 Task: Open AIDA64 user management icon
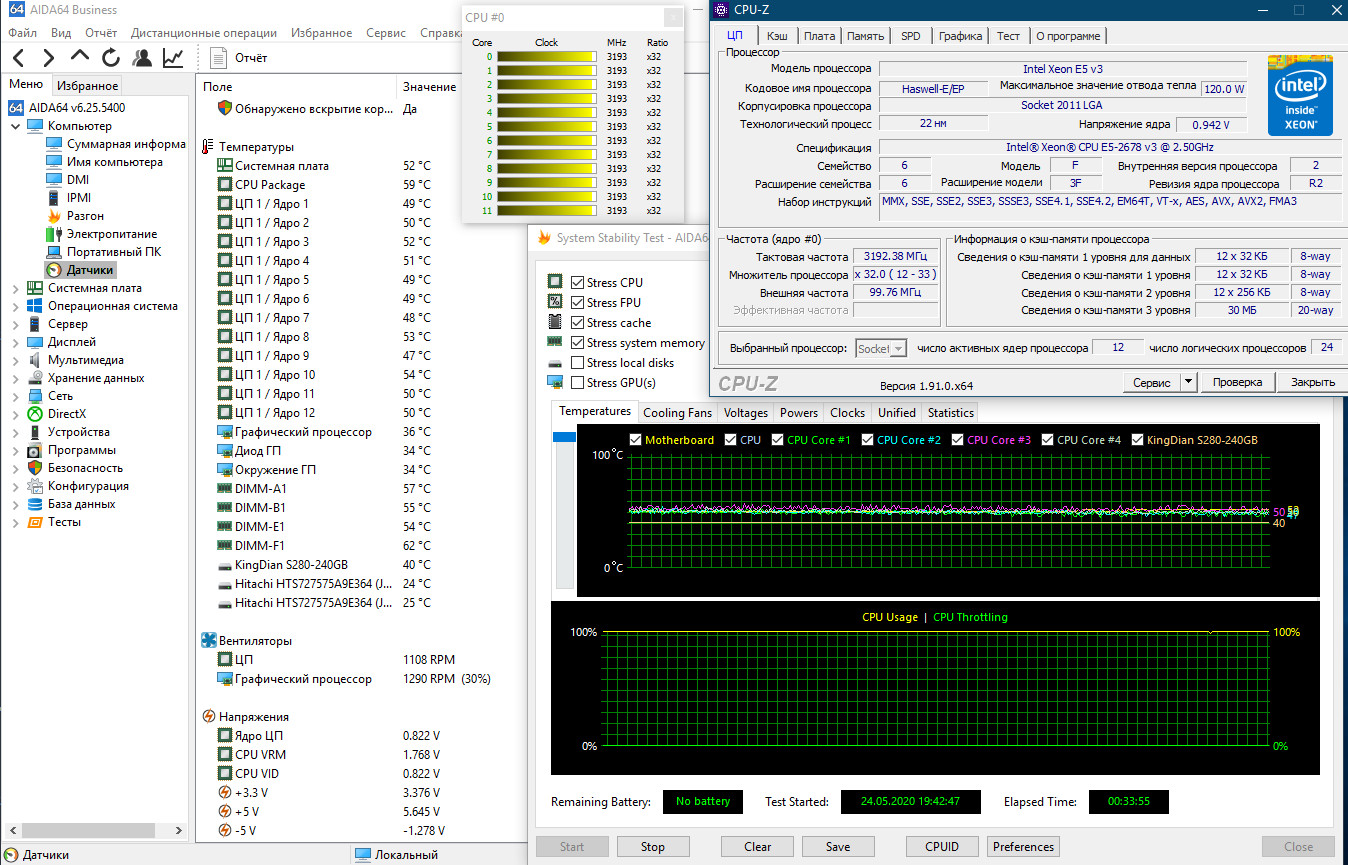pyautogui.click(x=142, y=58)
